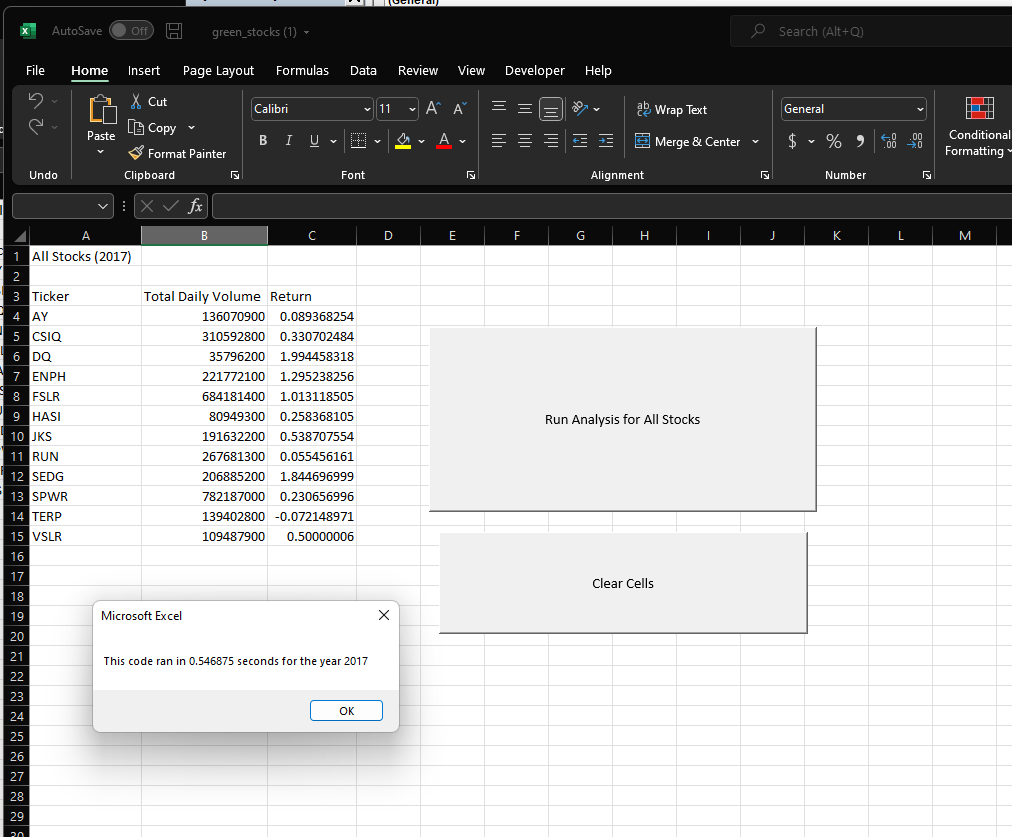Switch to the Developer tab
Image resolution: width=1012 pixels, height=837 pixels.
(534, 70)
